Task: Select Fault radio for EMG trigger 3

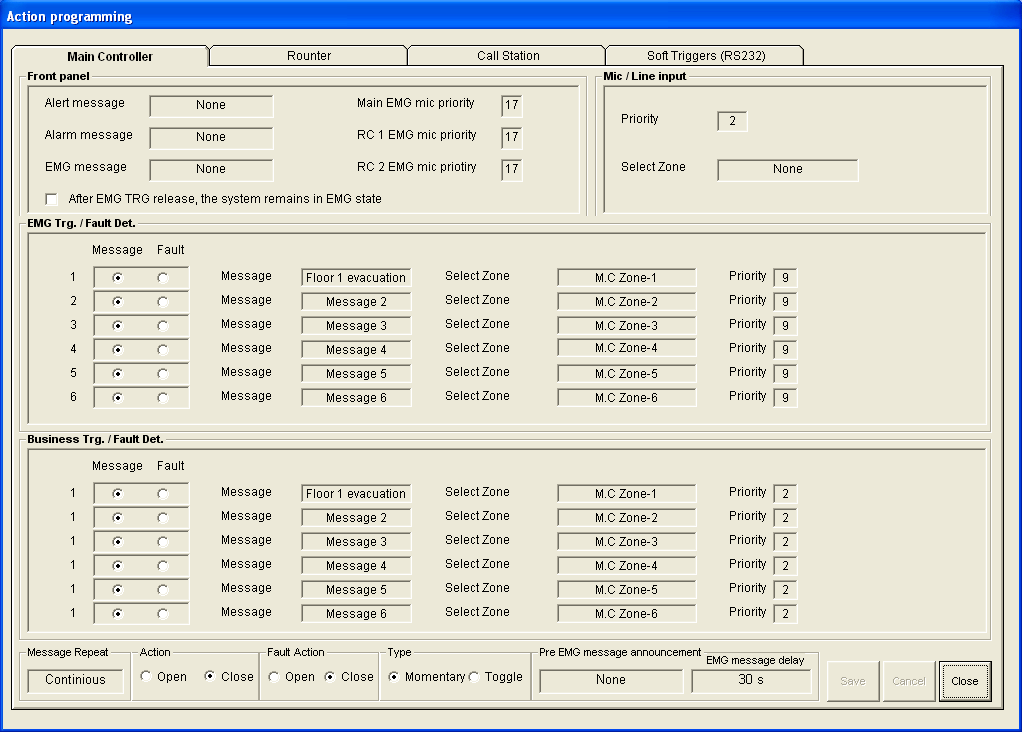Action: click(163, 326)
